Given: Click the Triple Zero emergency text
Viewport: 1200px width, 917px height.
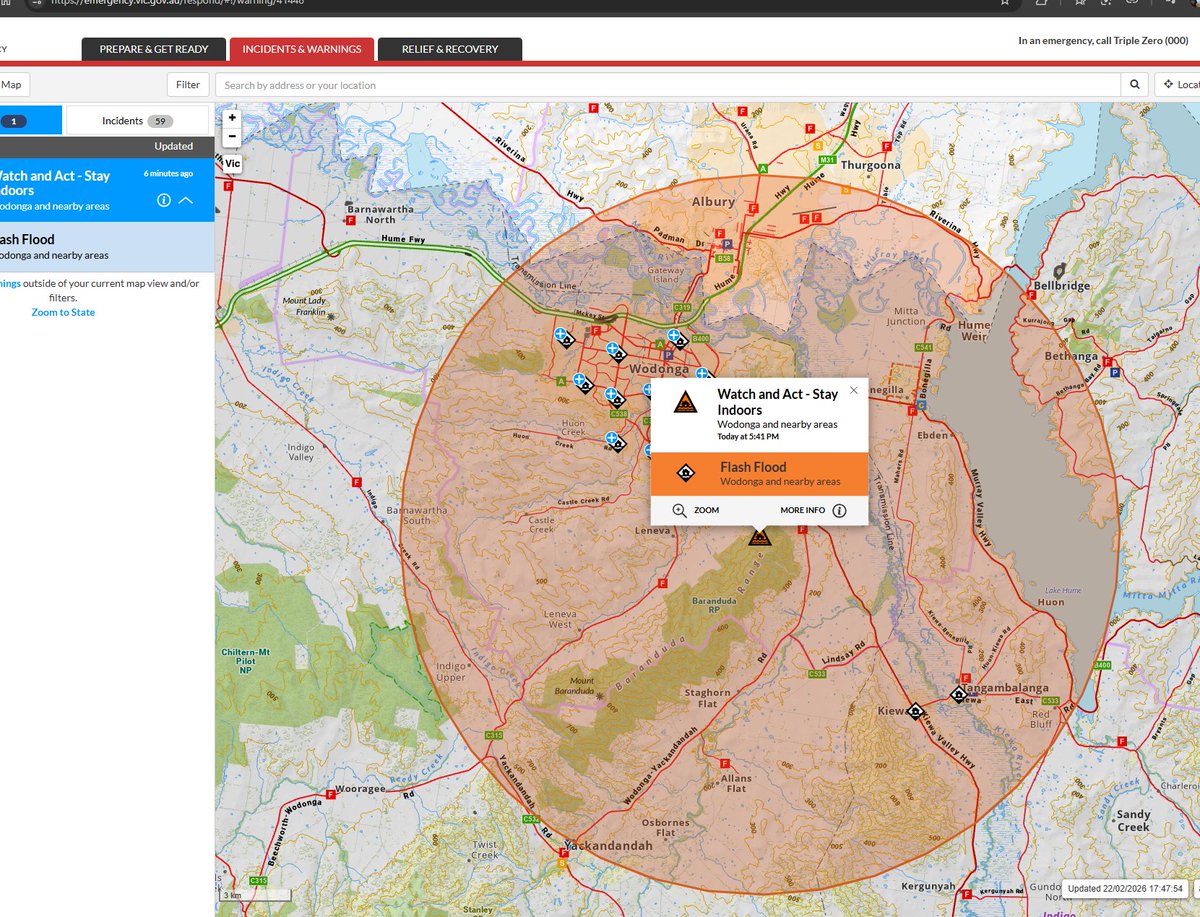Looking at the screenshot, I should pyautogui.click(x=1104, y=41).
